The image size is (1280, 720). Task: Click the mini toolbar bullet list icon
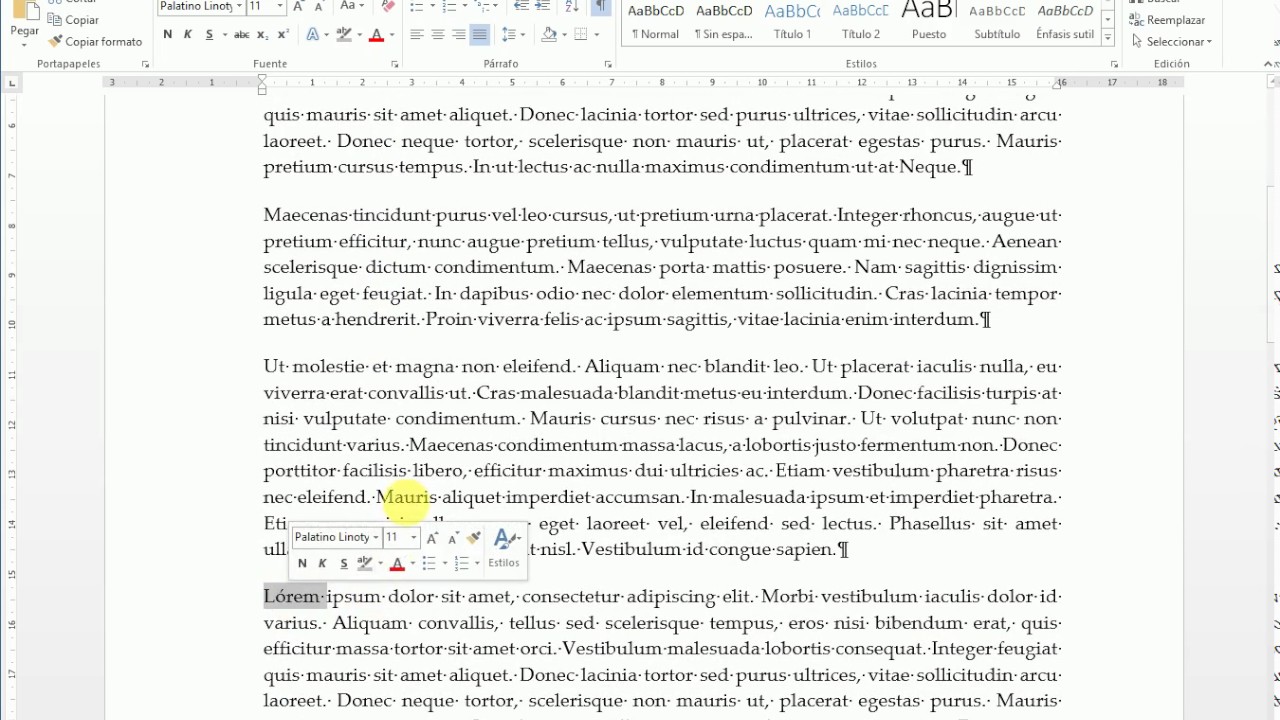click(428, 564)
